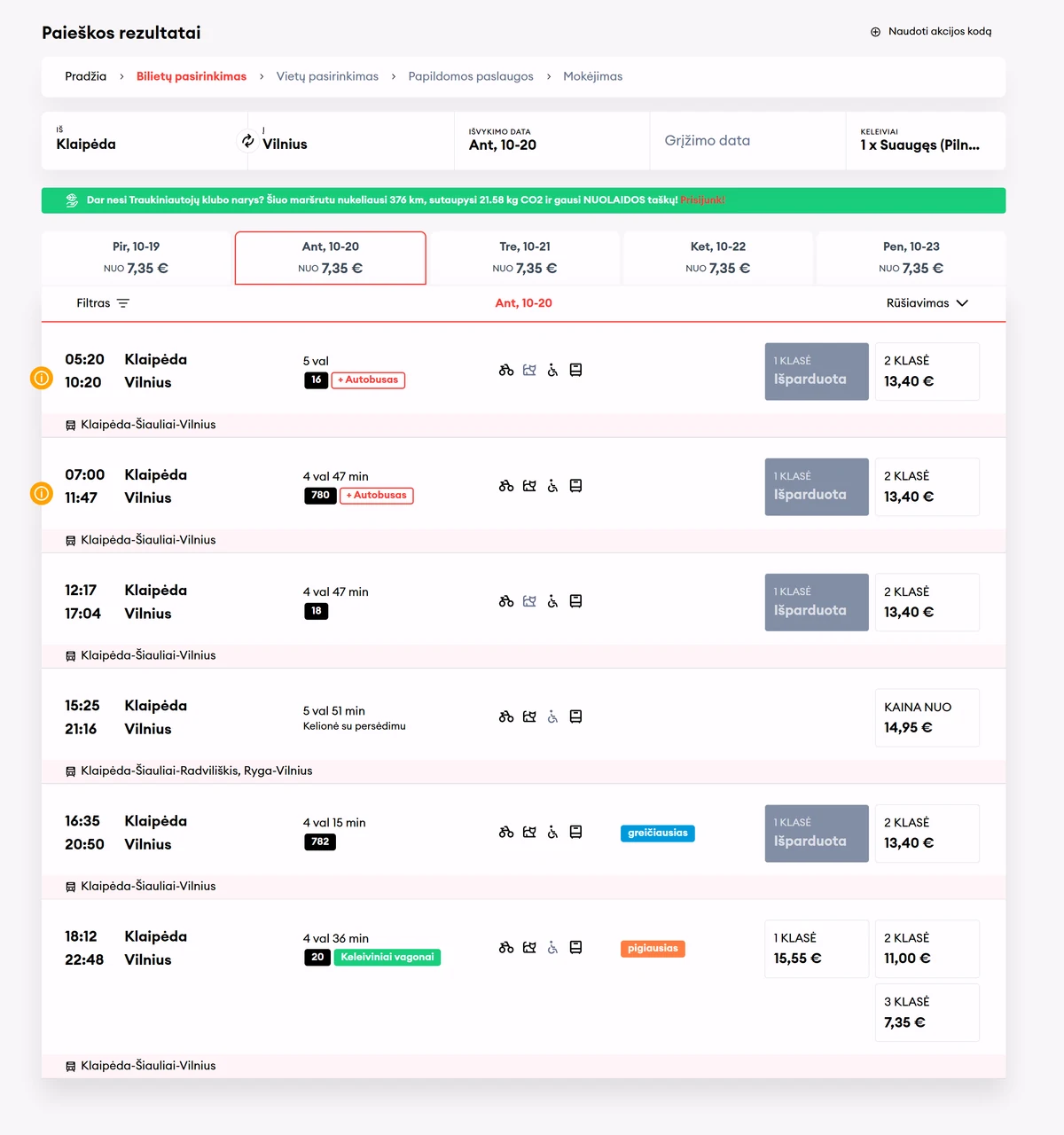Select the Pir, 10-19 date tab
The image size is (1064, 1135).
[137, 258]
